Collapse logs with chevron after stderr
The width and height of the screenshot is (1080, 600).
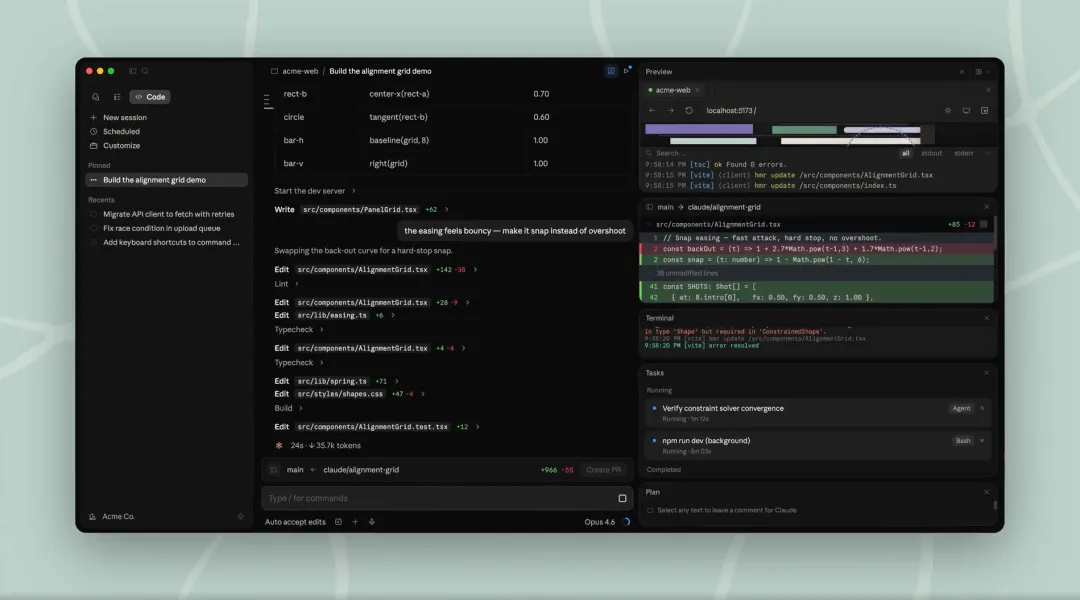tap(987, 154)
